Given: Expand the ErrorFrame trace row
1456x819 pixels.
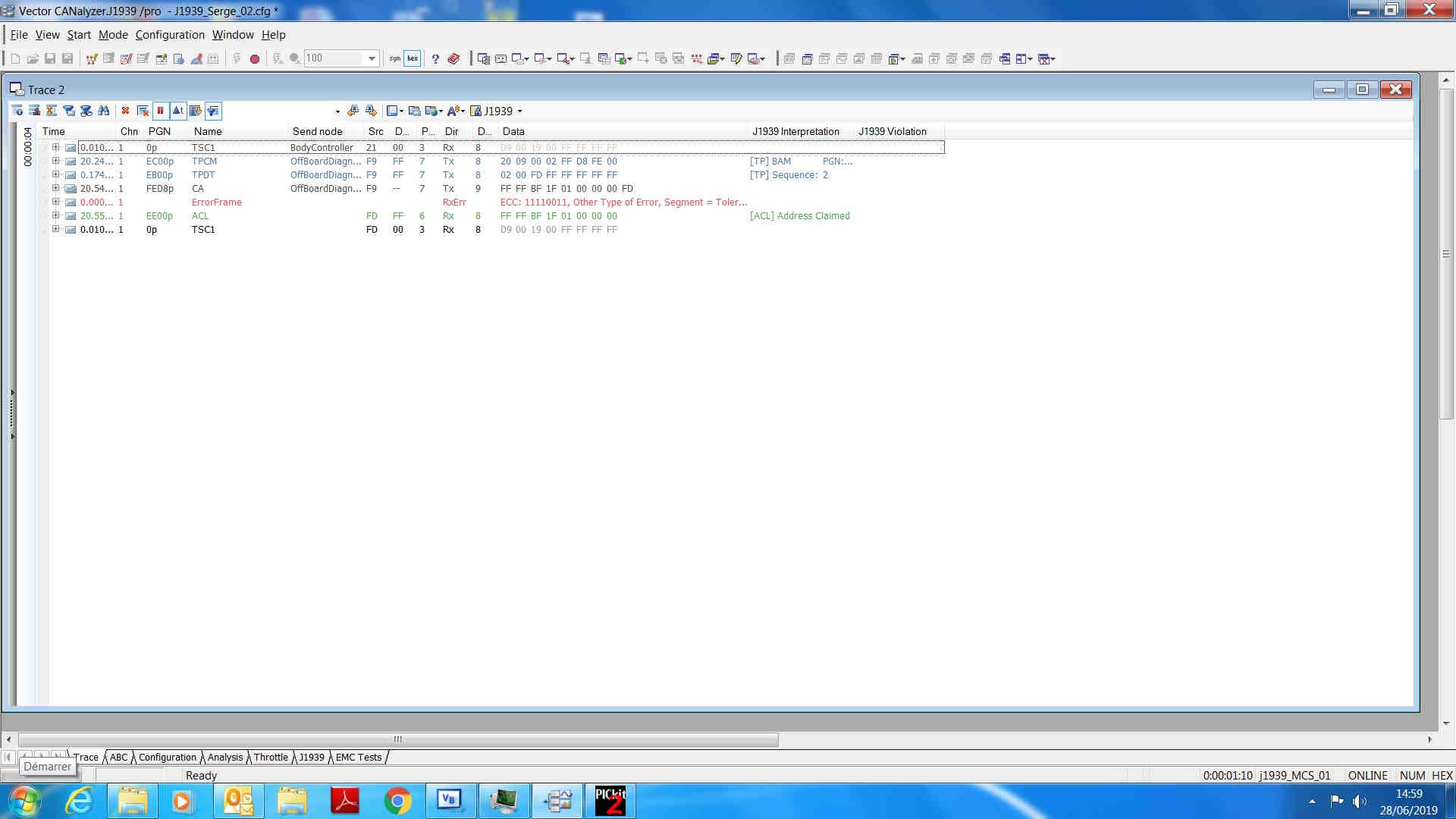Looking at the screenshot, I should tap(55, 202).
